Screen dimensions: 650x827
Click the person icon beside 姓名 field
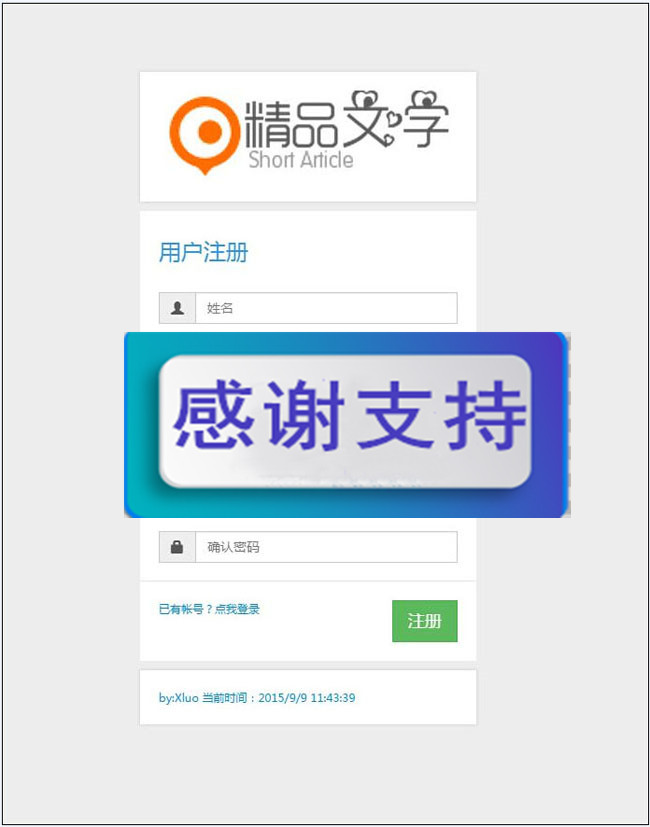177,308
